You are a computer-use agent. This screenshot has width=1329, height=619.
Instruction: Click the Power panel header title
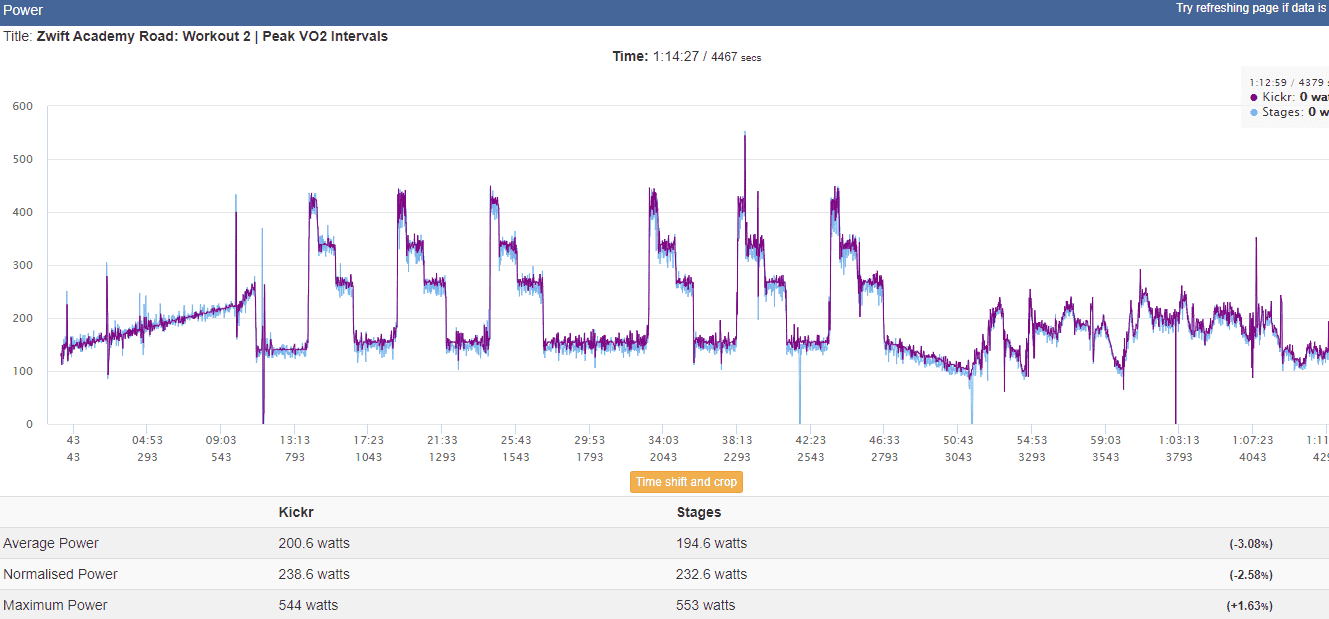[x=24, y=11]
